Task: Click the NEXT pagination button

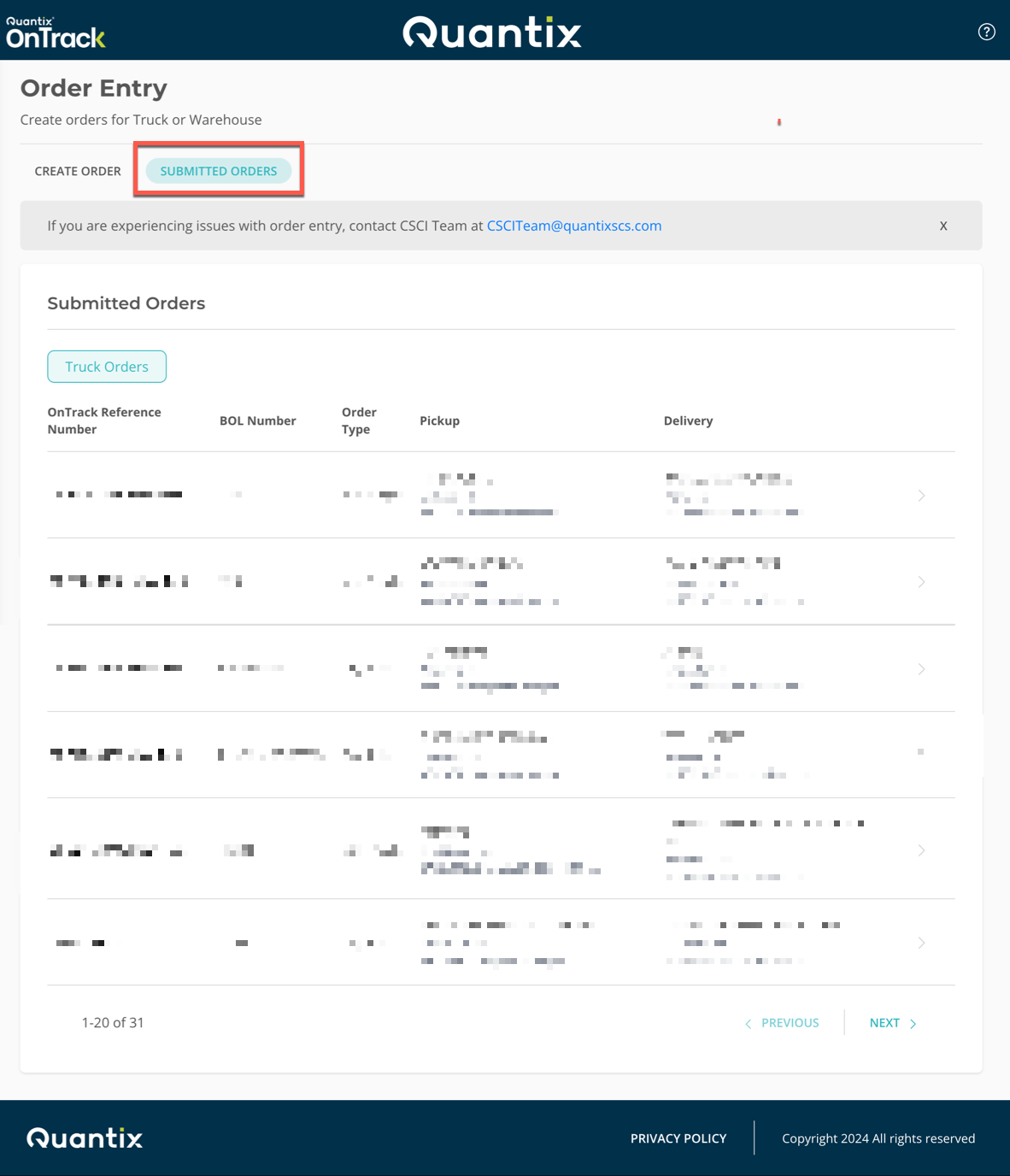Action: pyautogui.click(x=884, y=1022)
